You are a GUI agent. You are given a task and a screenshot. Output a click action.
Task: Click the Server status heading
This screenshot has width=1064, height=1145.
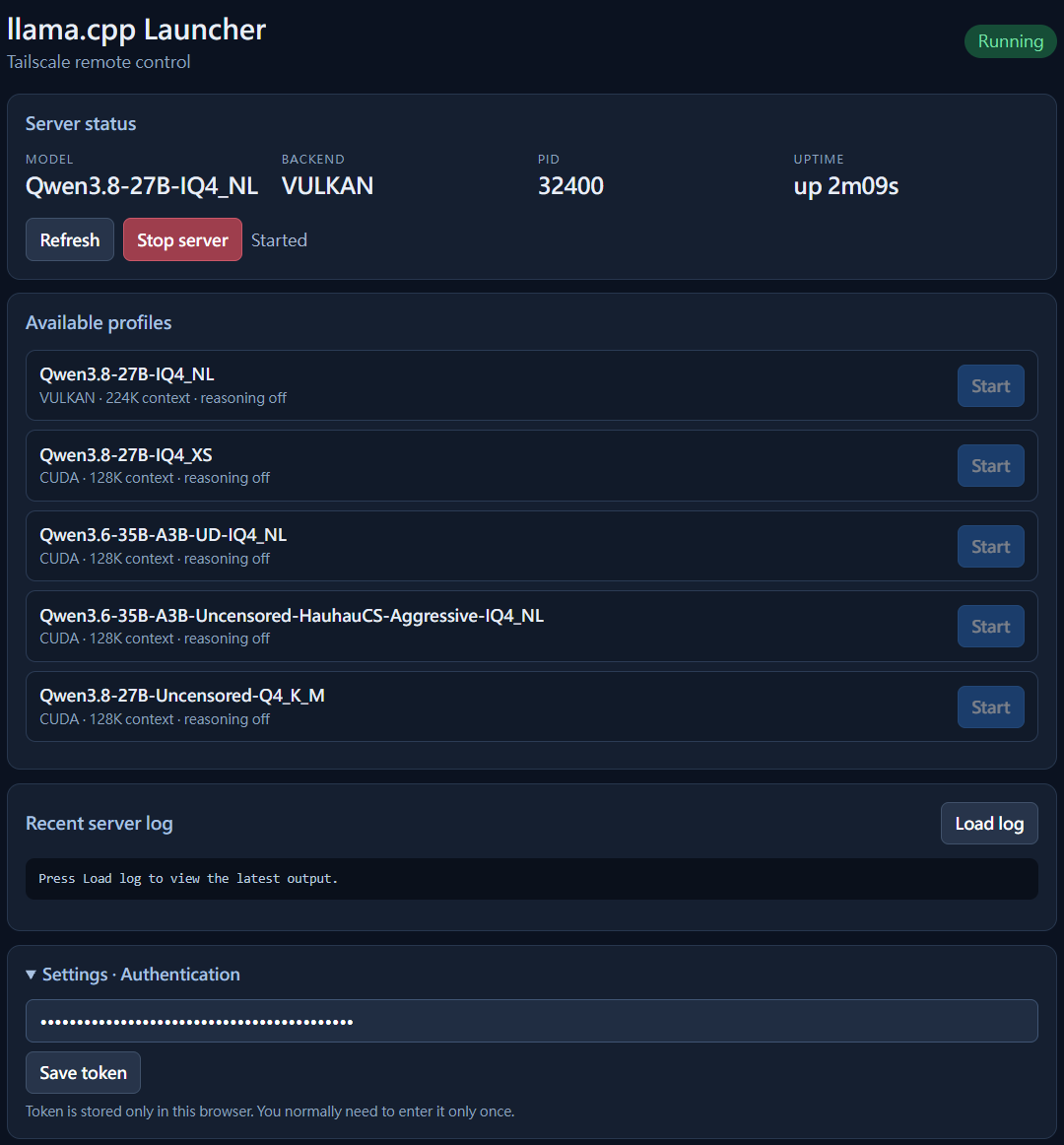click(x=81, y=123)
